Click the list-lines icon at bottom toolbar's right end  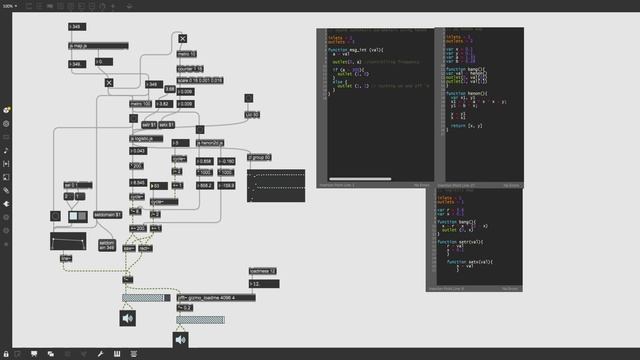tap(133, 354)
